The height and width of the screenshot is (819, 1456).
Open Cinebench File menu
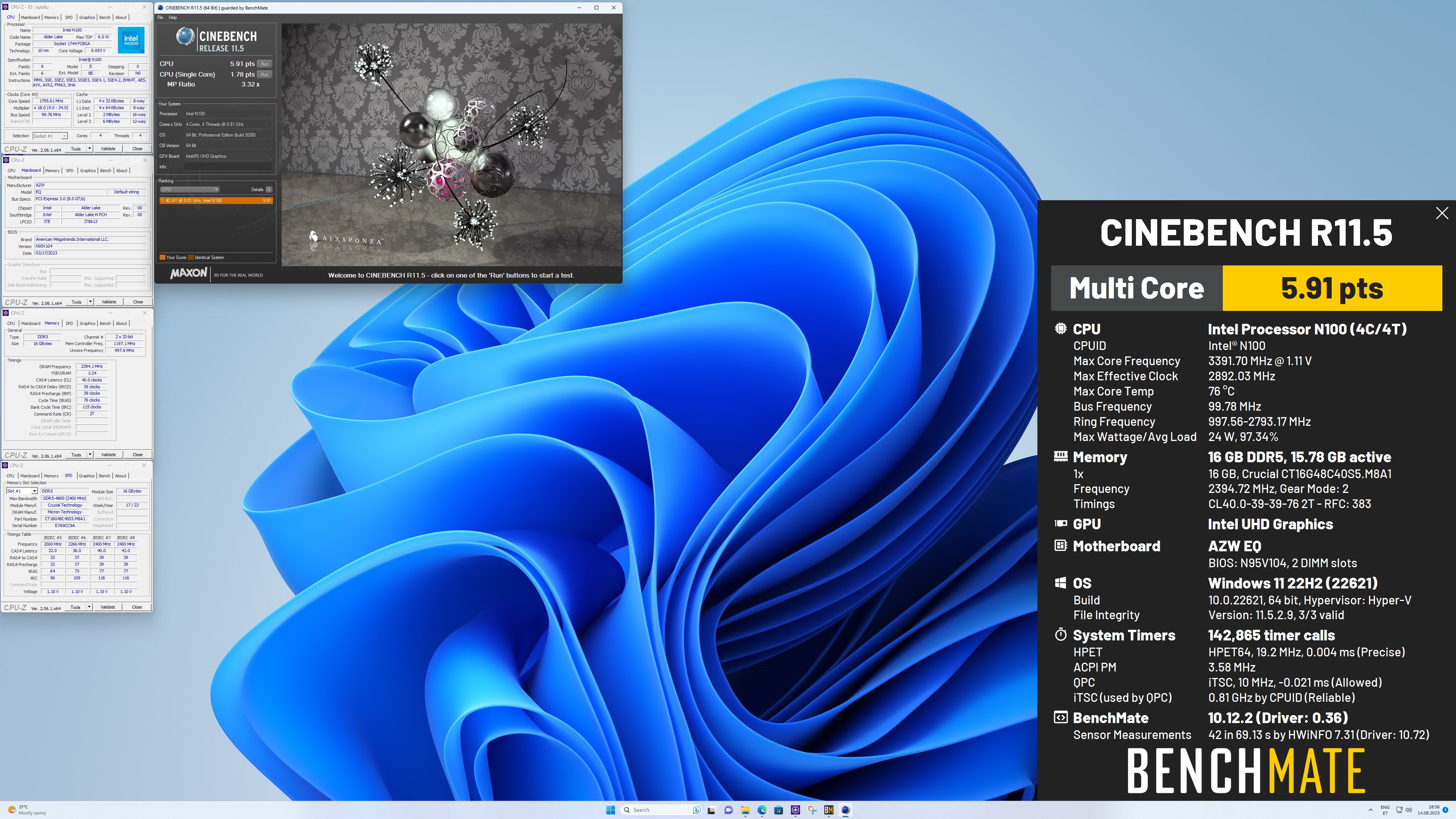[160, 17]
